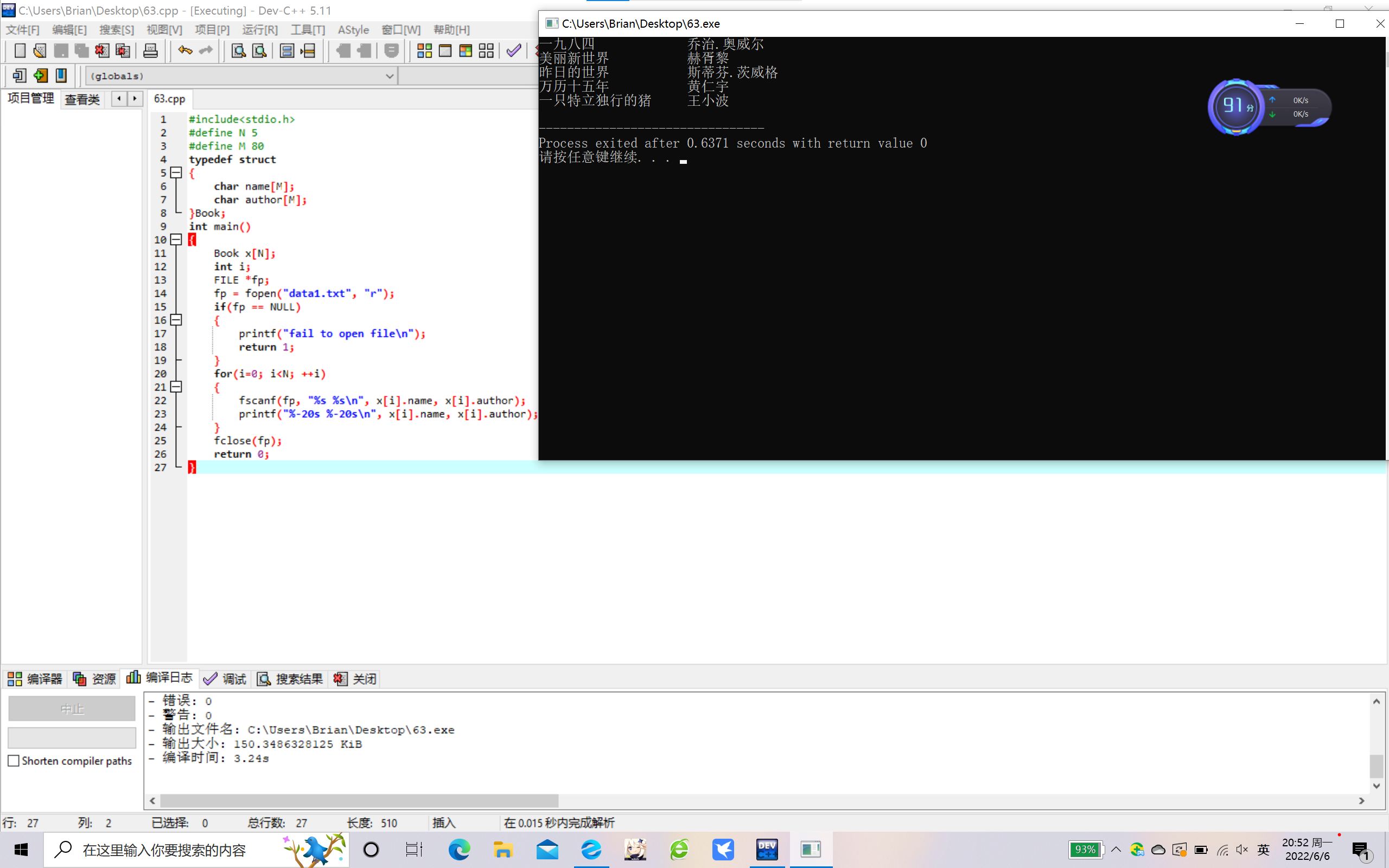Switch to the 查看类 tab
Screen dimensions: 1389x868
tap(82, 99)
